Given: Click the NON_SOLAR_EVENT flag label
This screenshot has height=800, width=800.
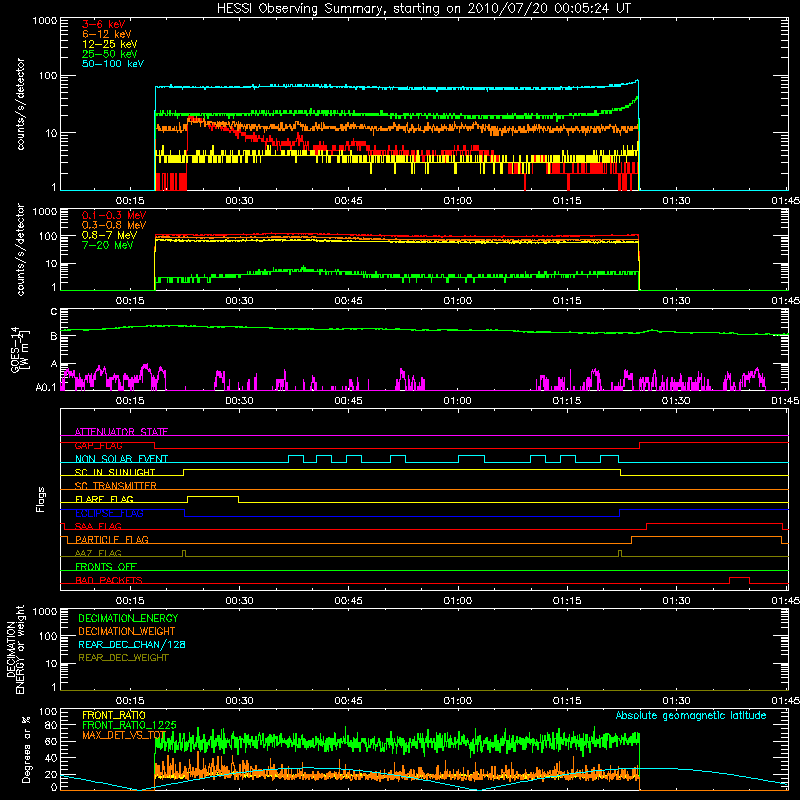Looking at the screenshot, I should pos(121,459).
